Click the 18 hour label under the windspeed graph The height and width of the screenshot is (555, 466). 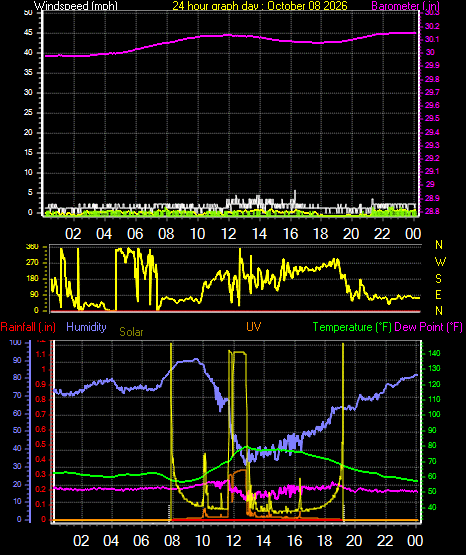click(x=321, y=234)
